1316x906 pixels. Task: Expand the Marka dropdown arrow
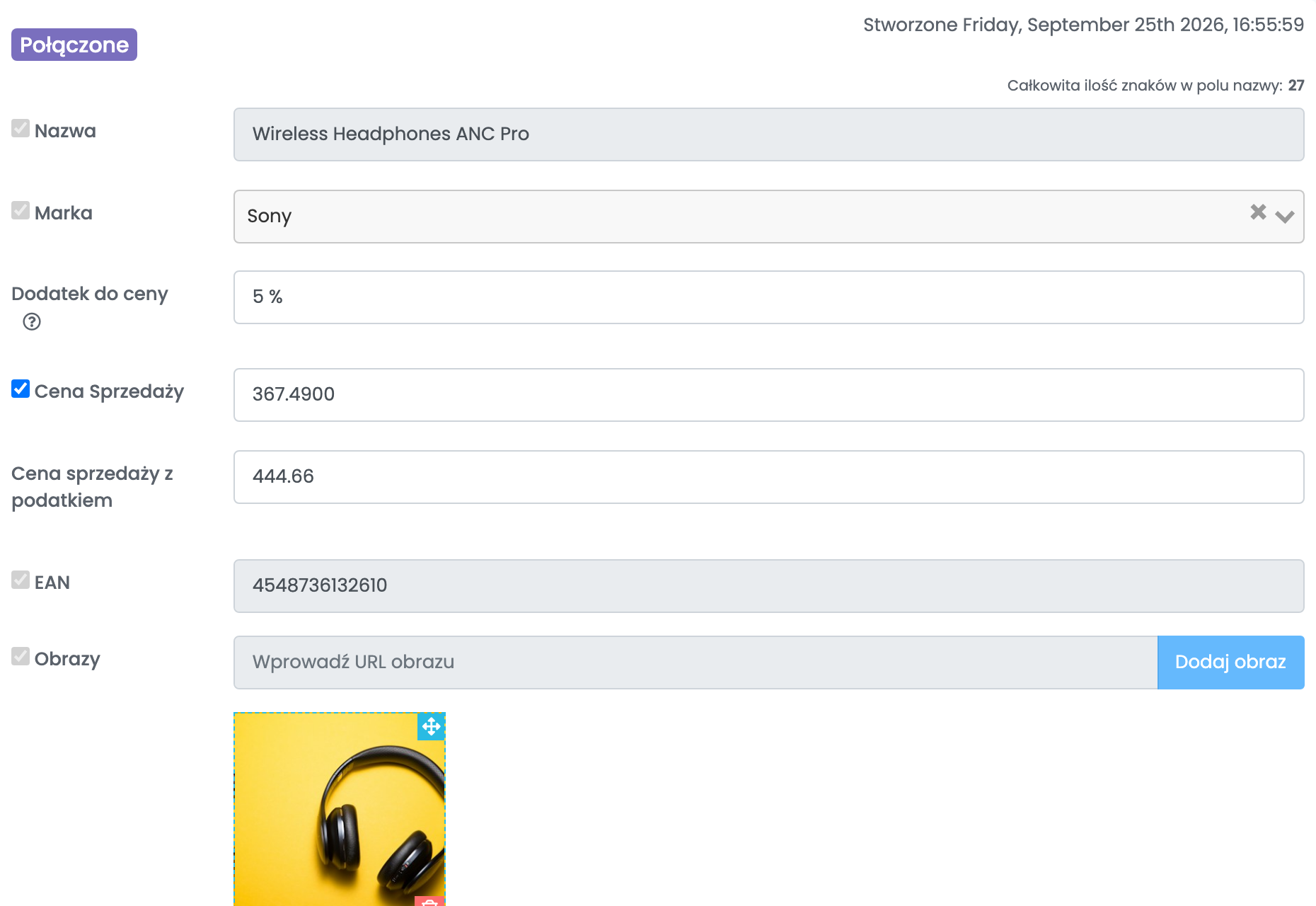(1285, 217)
